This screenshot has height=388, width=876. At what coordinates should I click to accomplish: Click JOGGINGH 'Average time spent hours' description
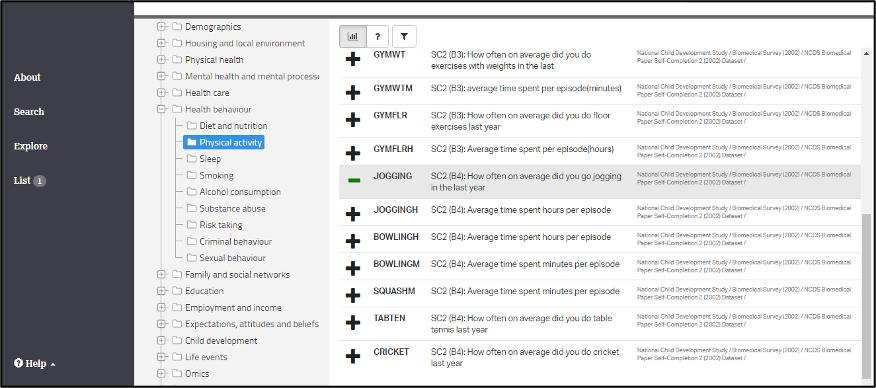point(521,210)
